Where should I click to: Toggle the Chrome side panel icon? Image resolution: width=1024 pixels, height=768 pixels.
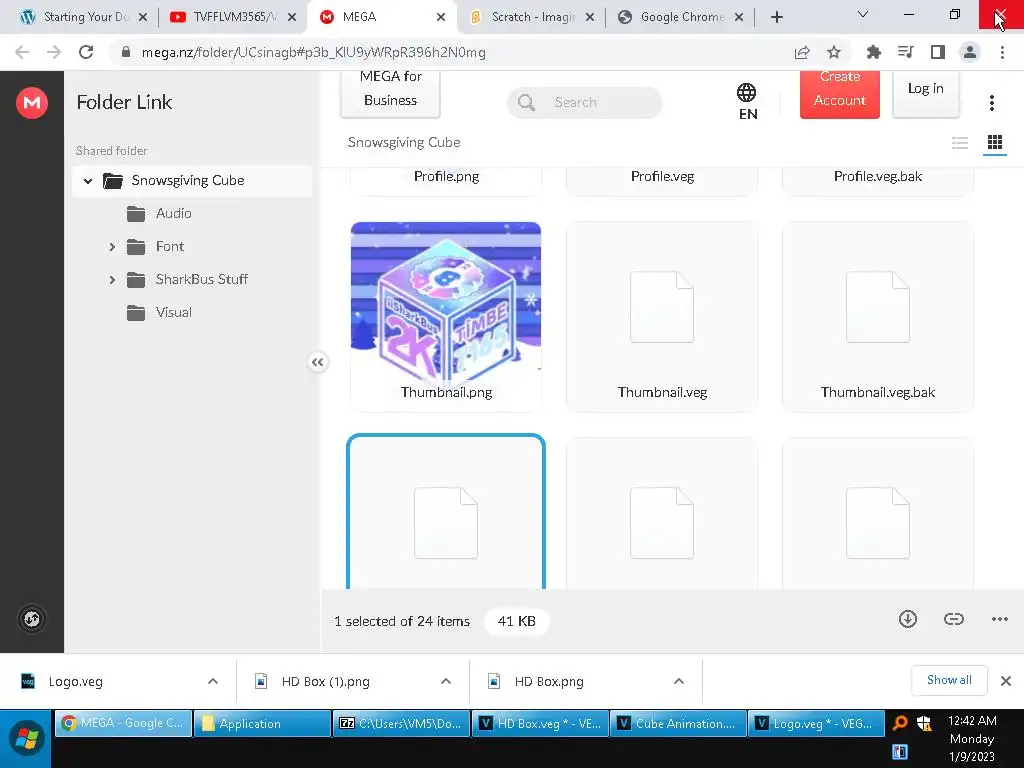[x=938, y=52]
